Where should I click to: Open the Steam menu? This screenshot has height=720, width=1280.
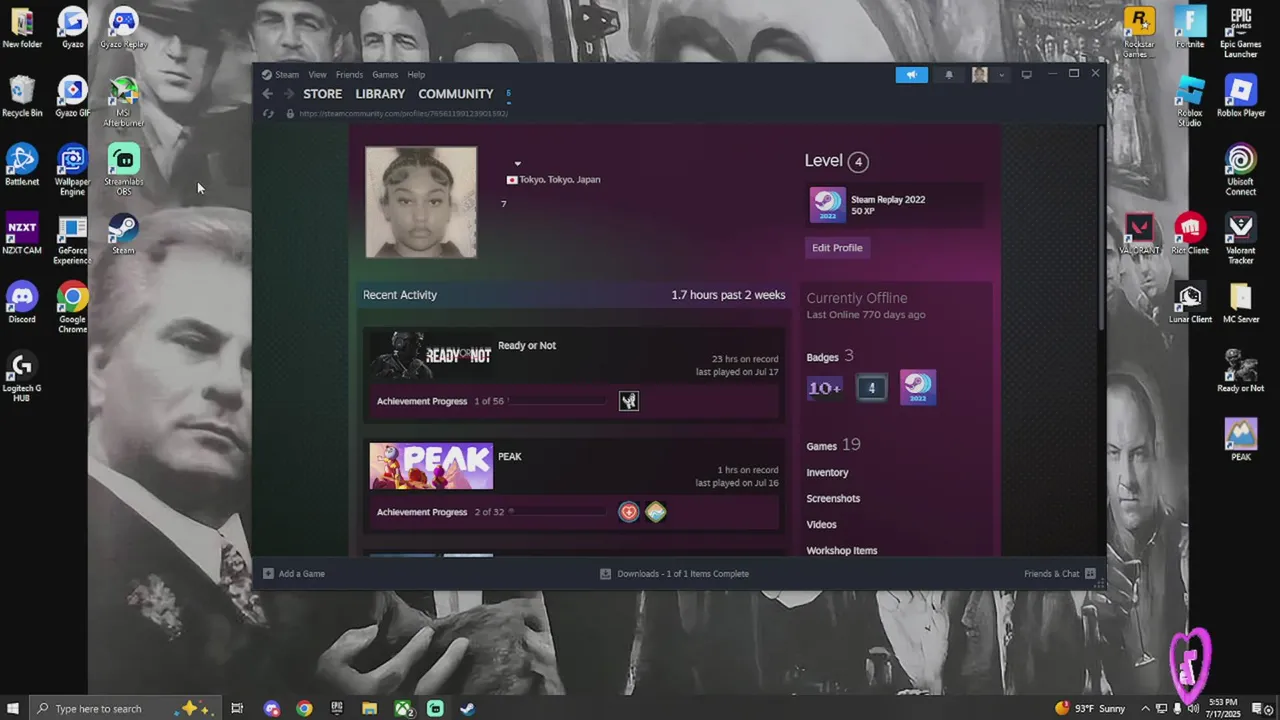point(287,75)
